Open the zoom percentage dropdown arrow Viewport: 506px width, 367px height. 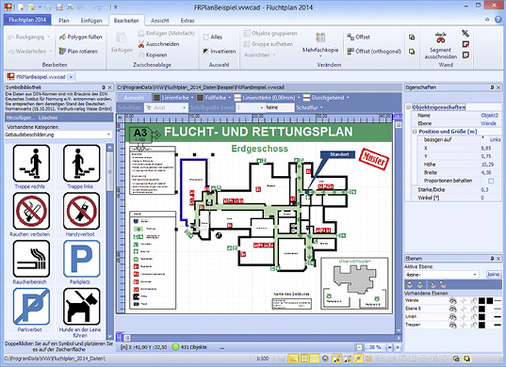pyautogui.click(x=389, y=347)
